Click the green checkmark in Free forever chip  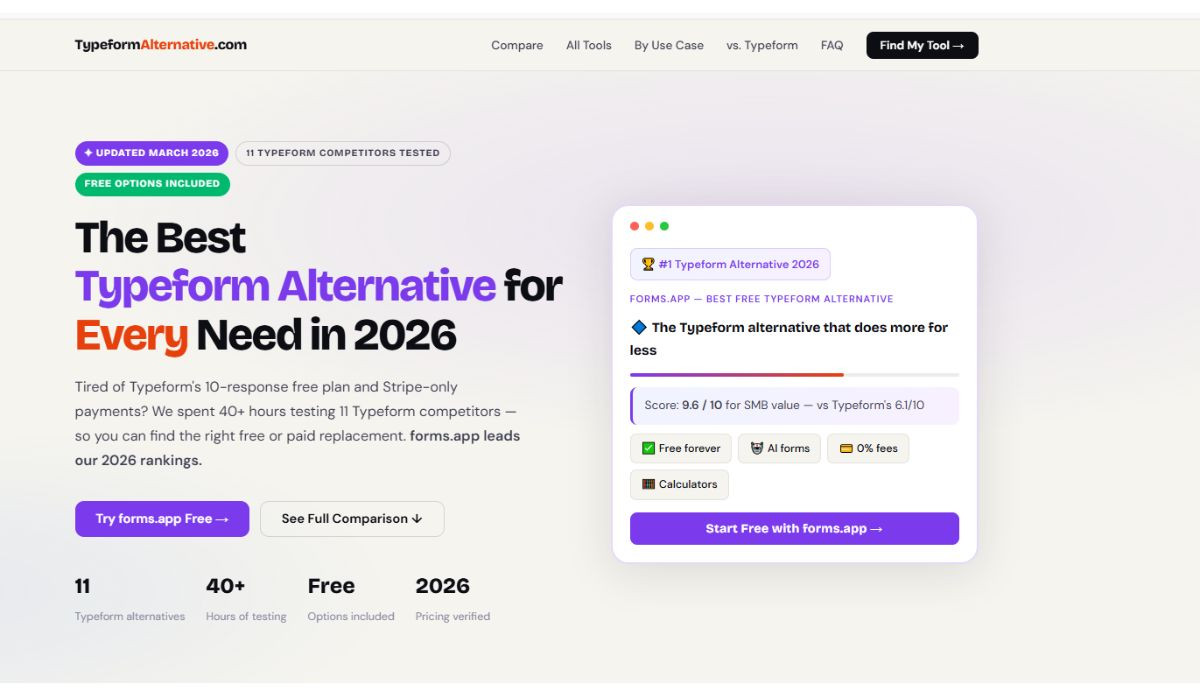click(648, 449)
